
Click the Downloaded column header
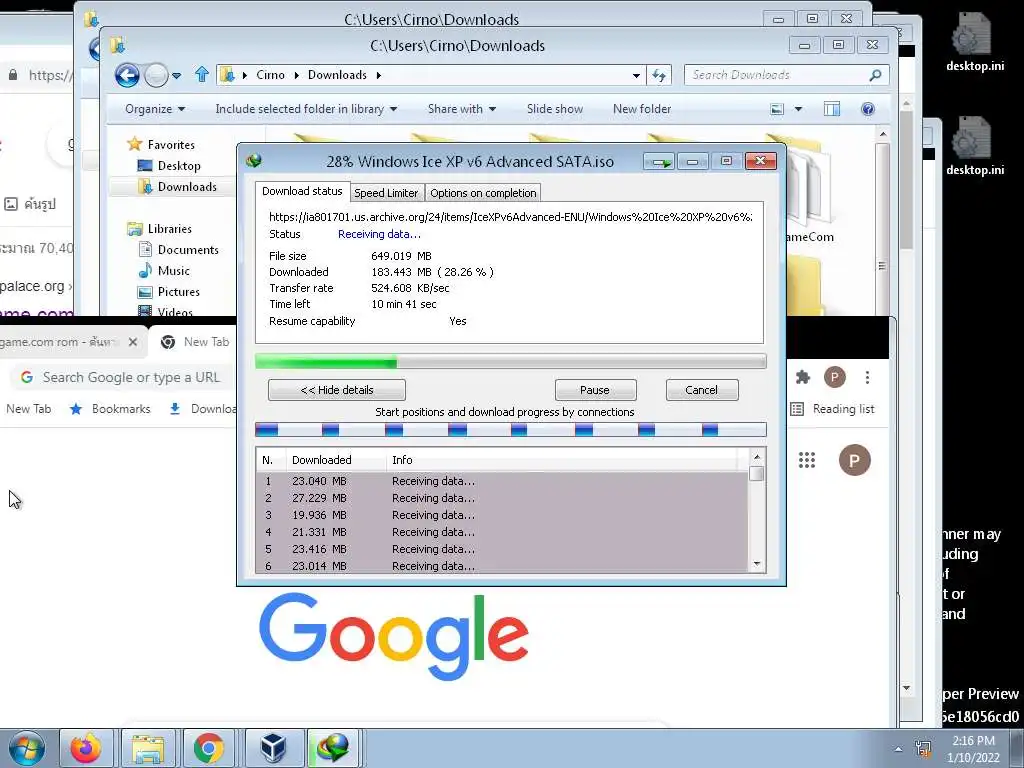[336, 460]
